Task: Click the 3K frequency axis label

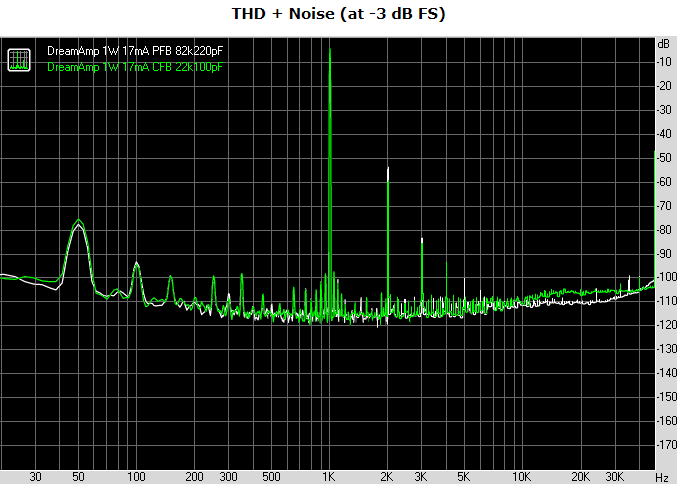Action: 421,477
